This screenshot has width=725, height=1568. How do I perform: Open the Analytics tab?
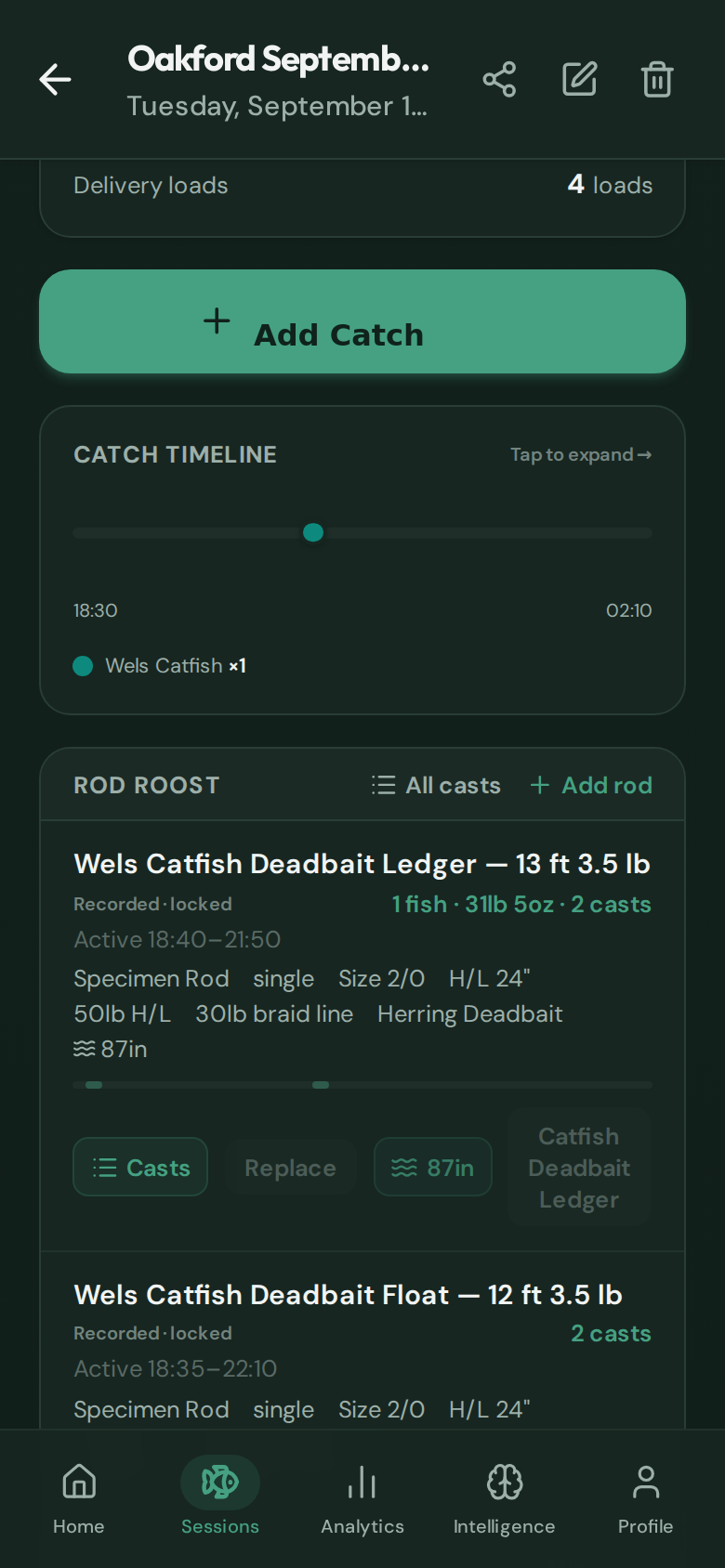(362, 1498)
